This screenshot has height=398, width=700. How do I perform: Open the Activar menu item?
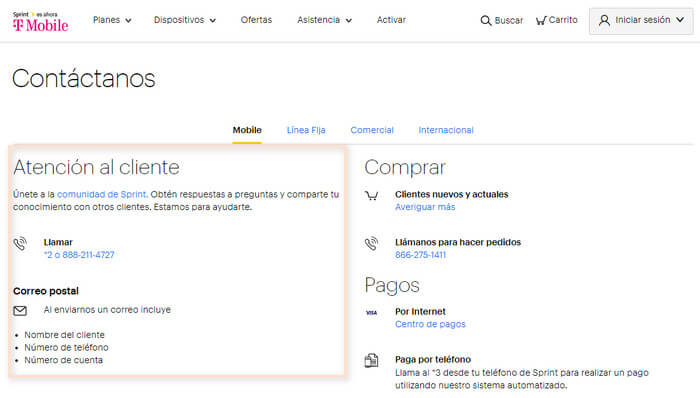click(x=391, y=20)
